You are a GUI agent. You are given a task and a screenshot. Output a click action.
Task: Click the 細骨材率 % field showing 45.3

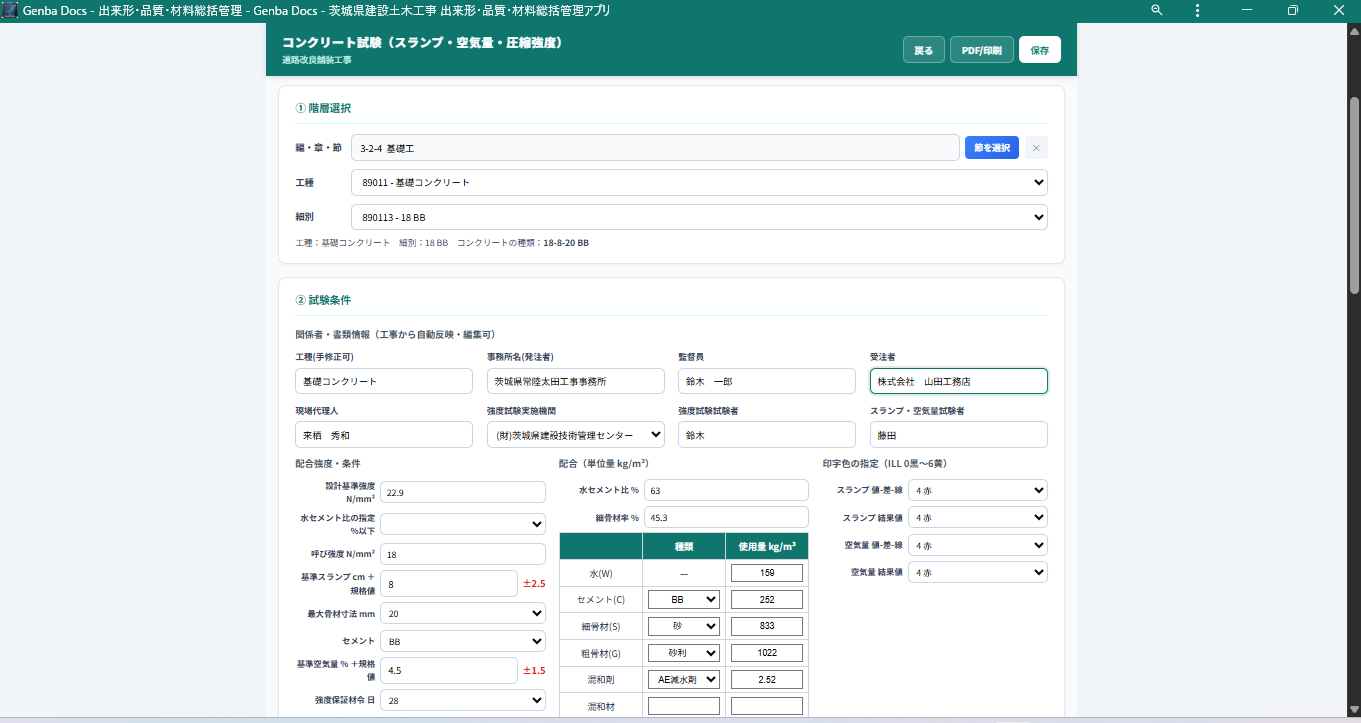726,517
